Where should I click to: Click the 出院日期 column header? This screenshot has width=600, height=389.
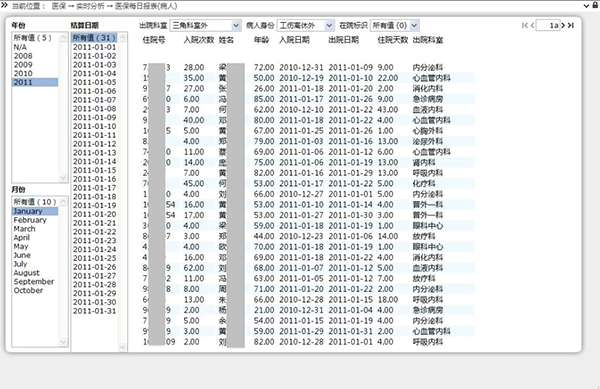pyautogui.click(x=344, y=40)
